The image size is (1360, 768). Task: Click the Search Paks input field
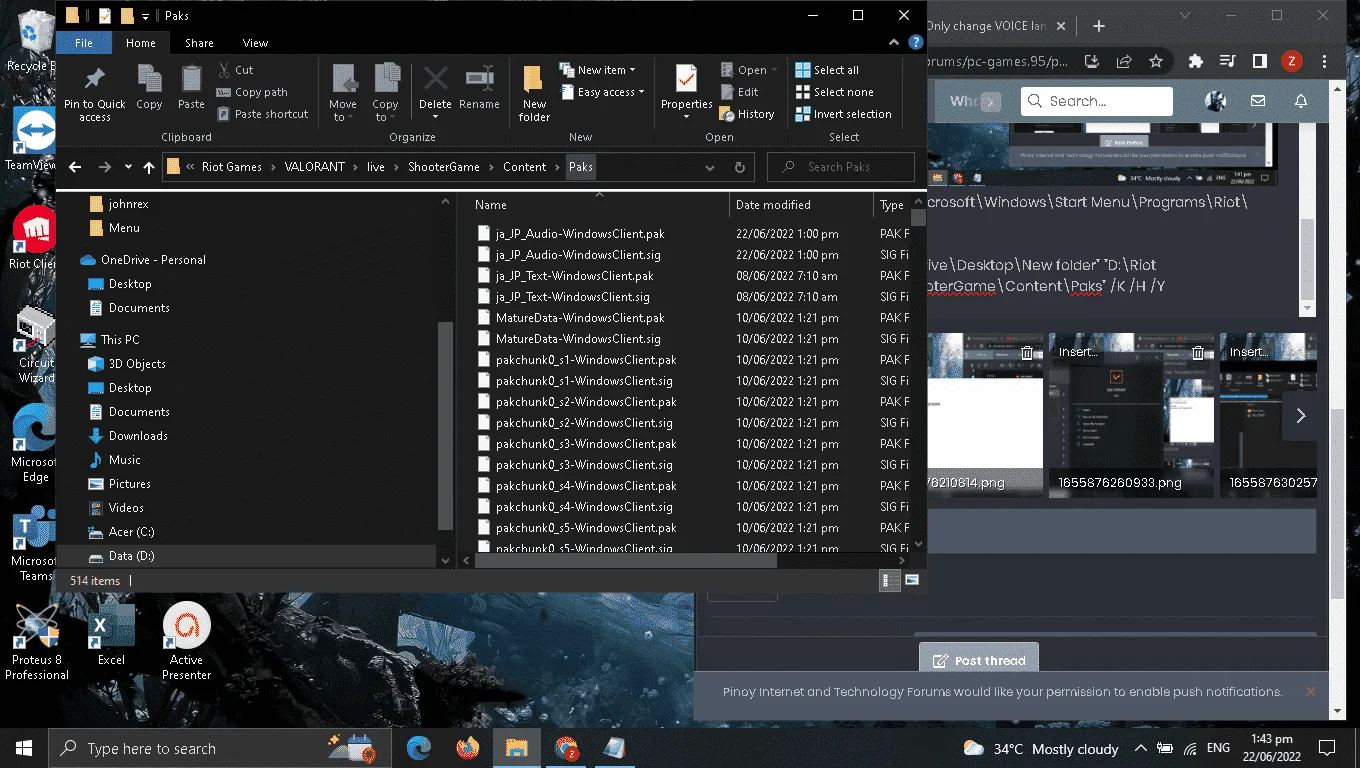(x=840, y=167)
